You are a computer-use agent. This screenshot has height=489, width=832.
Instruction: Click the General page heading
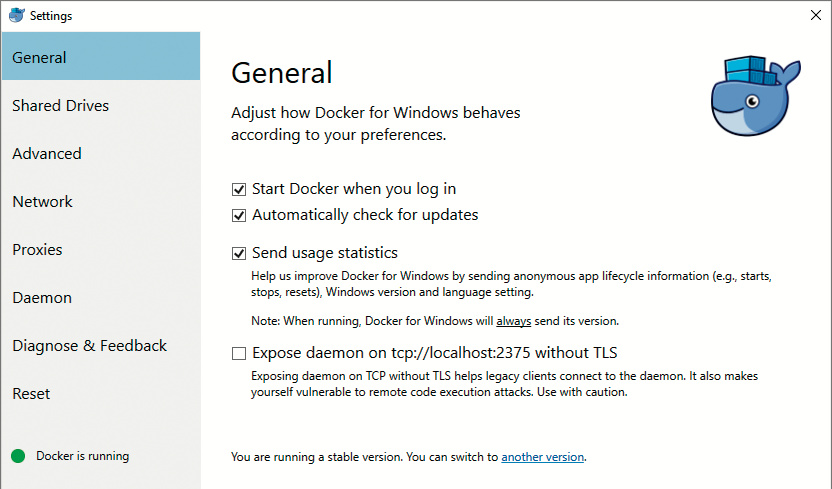coord(282,73)
